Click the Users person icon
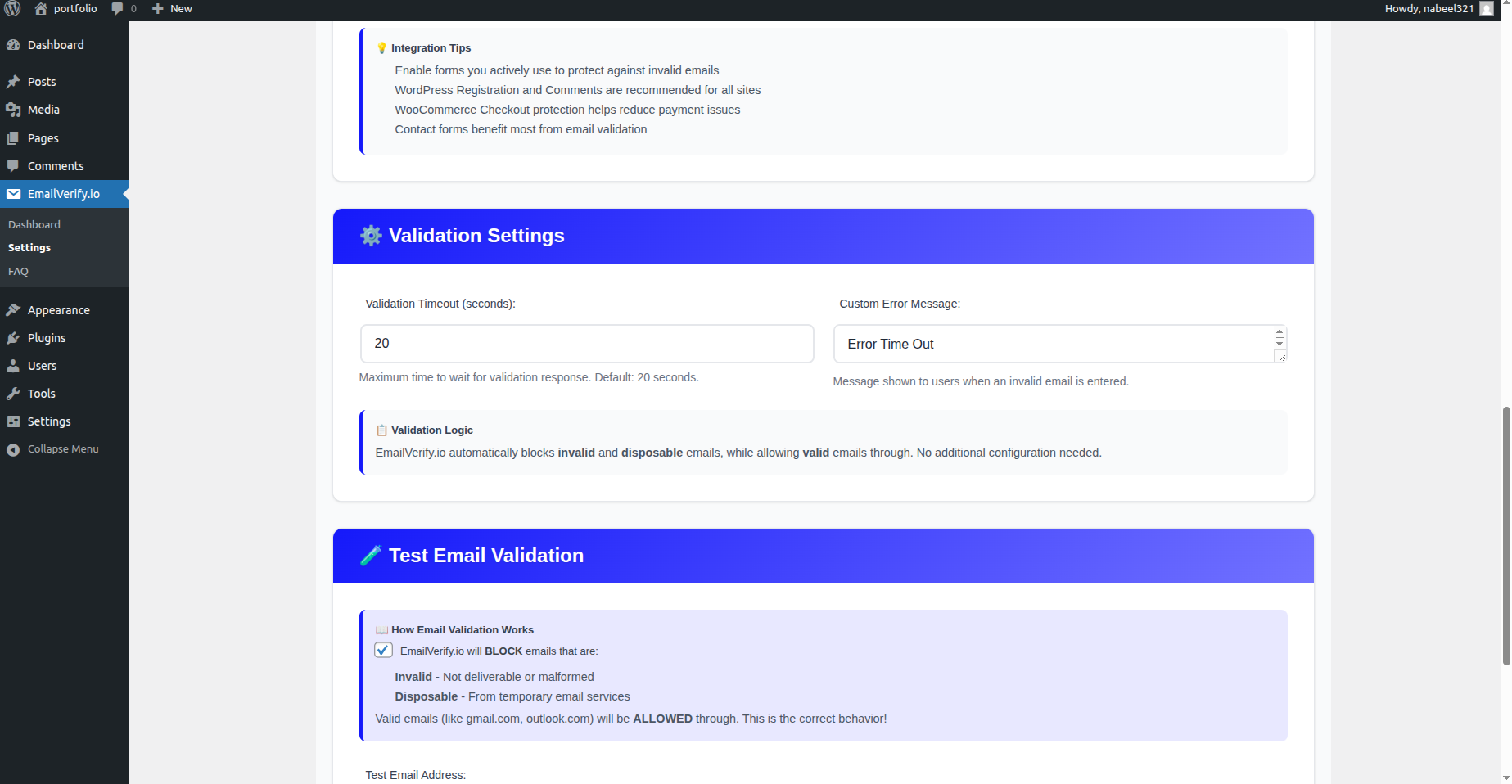 pos(13,366)
